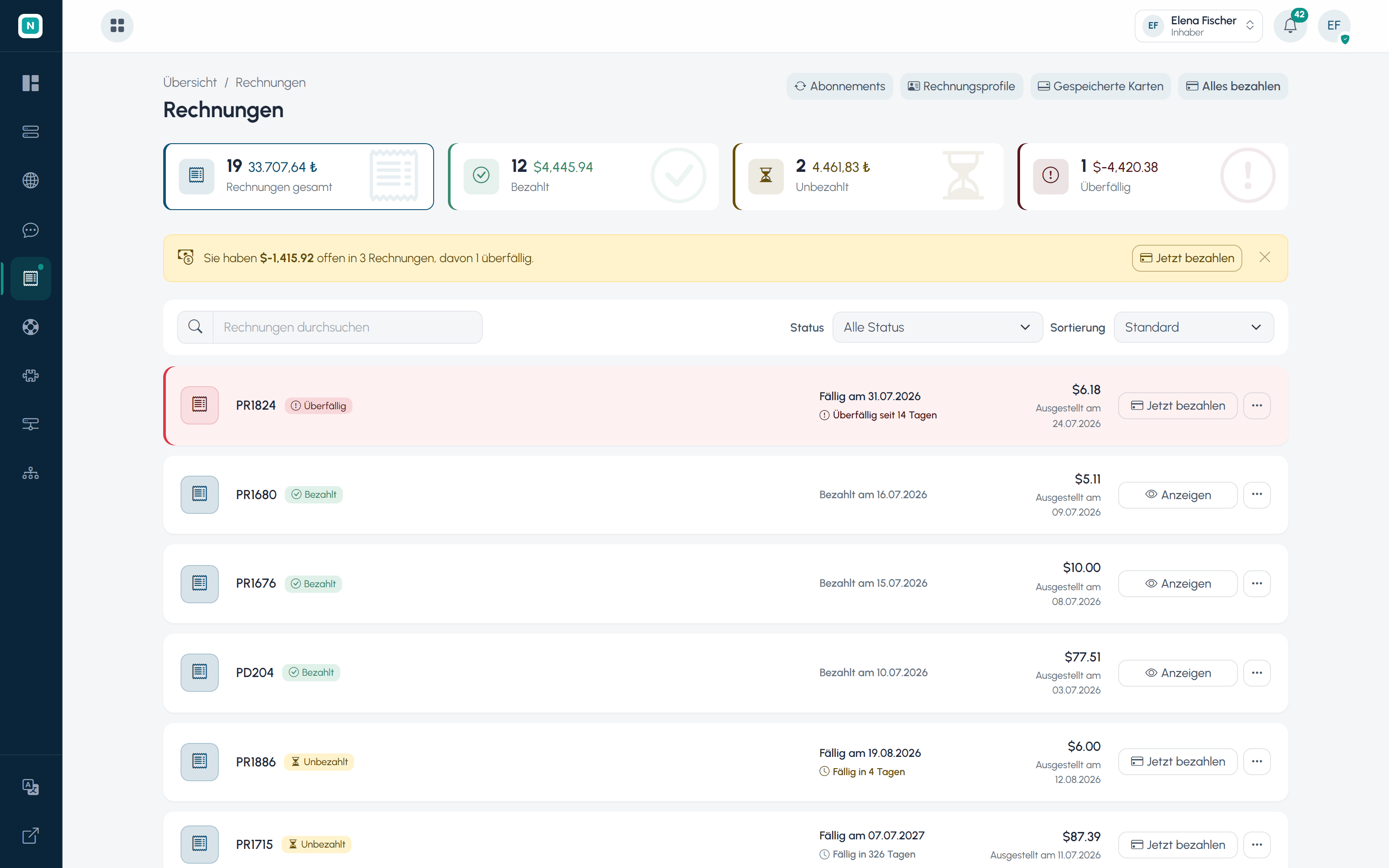The image size is (1389, 868).
Task: Filter by the Unbezahlt summary card
Action: click(868, 176)
